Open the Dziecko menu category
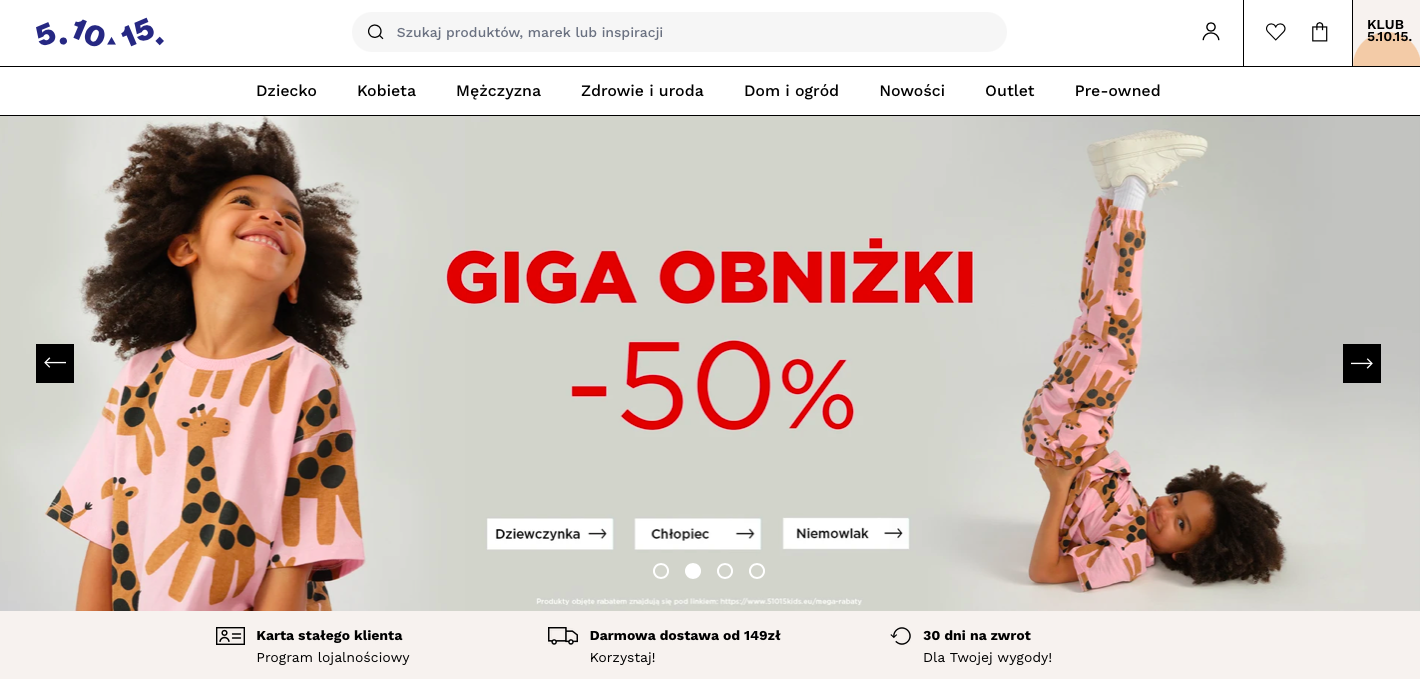The image size is (1420, 686). tap(286, 91)
